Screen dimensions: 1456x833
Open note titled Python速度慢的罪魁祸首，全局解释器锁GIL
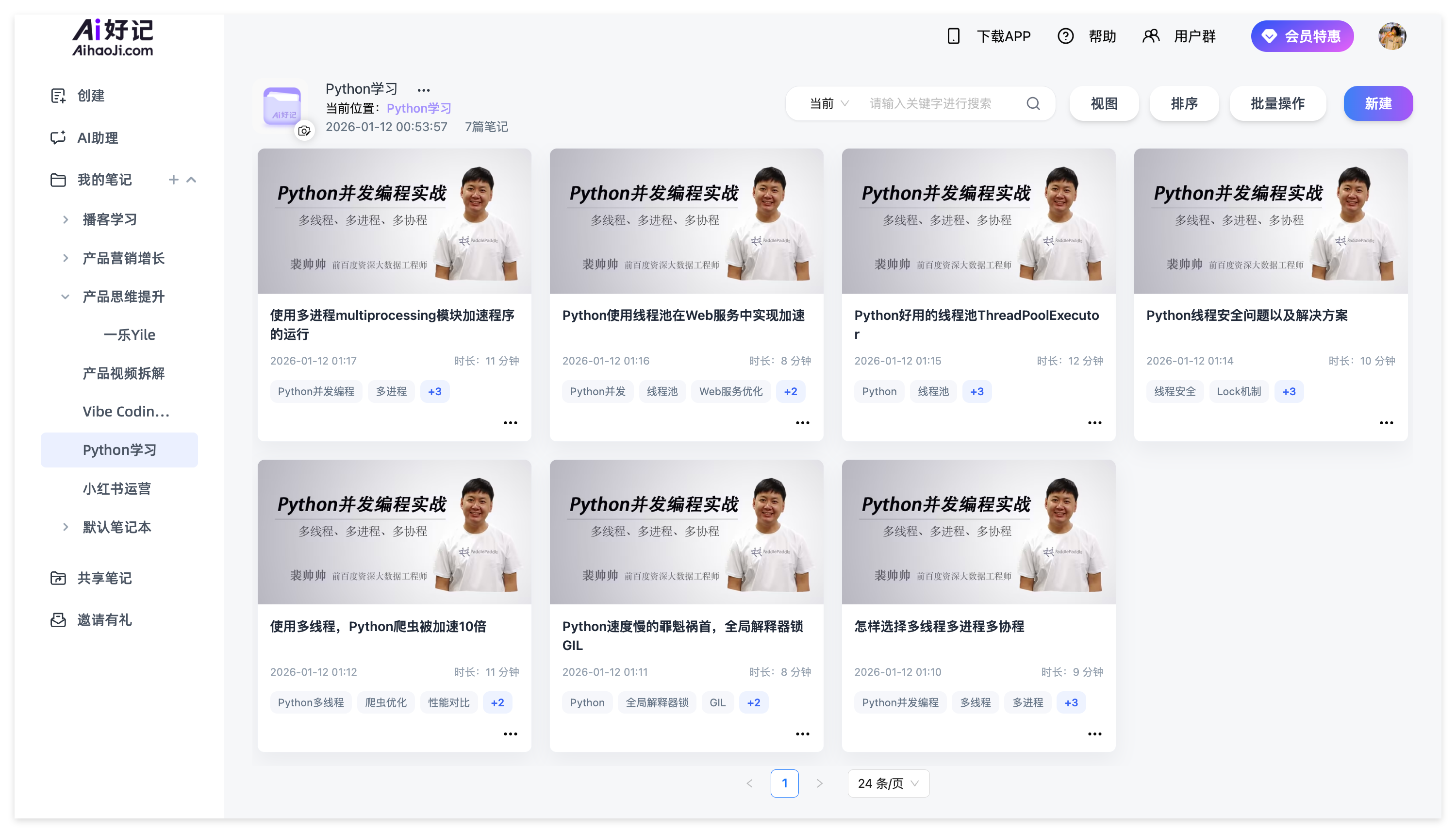tap(682, 635)
